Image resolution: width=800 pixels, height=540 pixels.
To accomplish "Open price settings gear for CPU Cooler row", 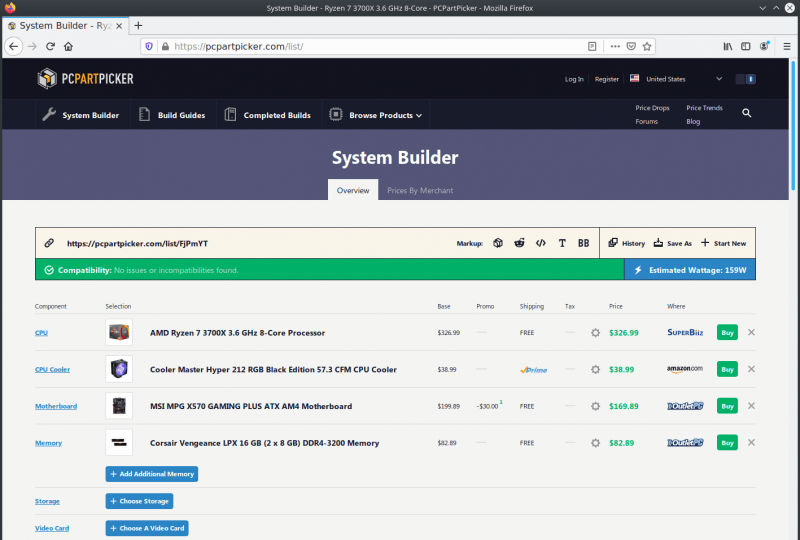I will click(595, 370).
